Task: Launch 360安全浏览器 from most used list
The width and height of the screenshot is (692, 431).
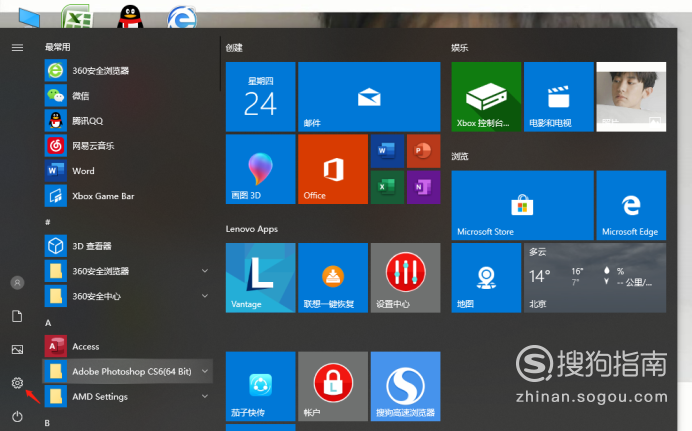Action: pos(128,71)
